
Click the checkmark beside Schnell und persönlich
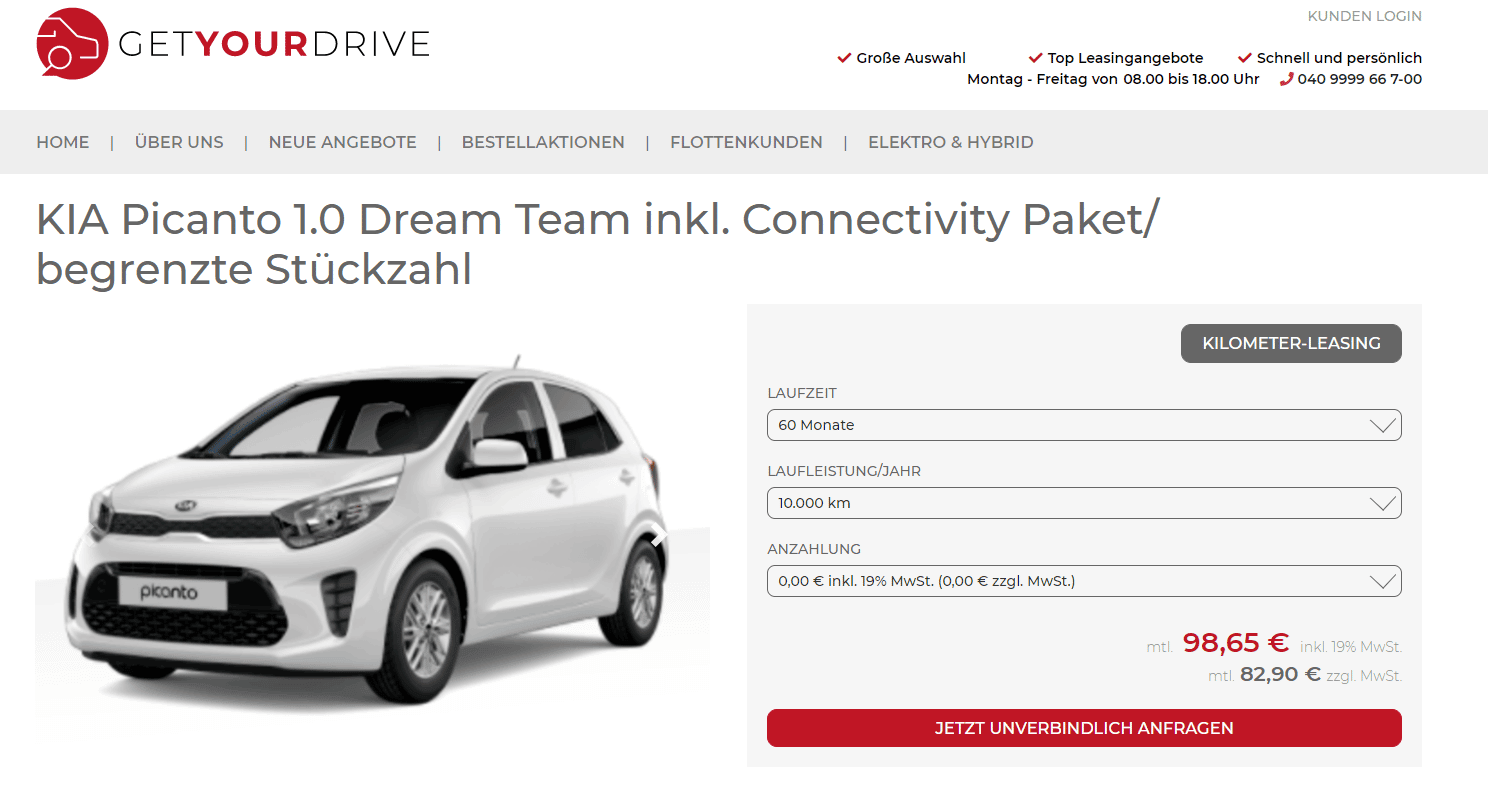(x=1245, y=58)
